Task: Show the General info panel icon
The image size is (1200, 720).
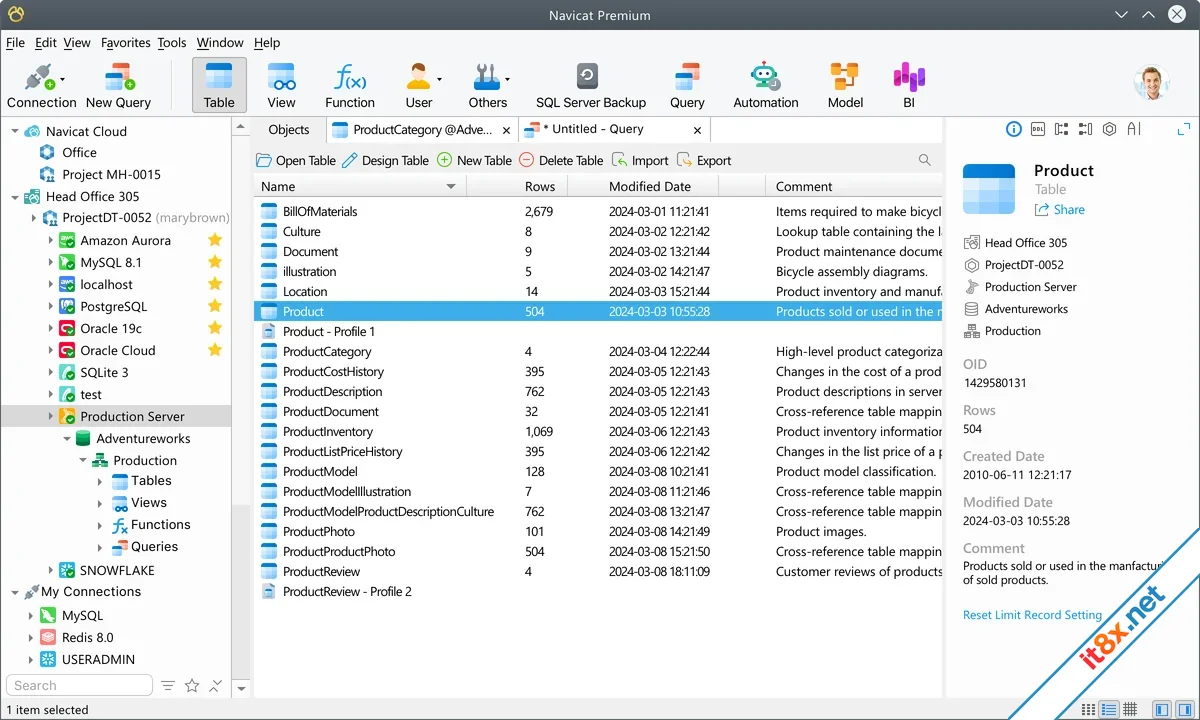Action: click(1013, 129)
